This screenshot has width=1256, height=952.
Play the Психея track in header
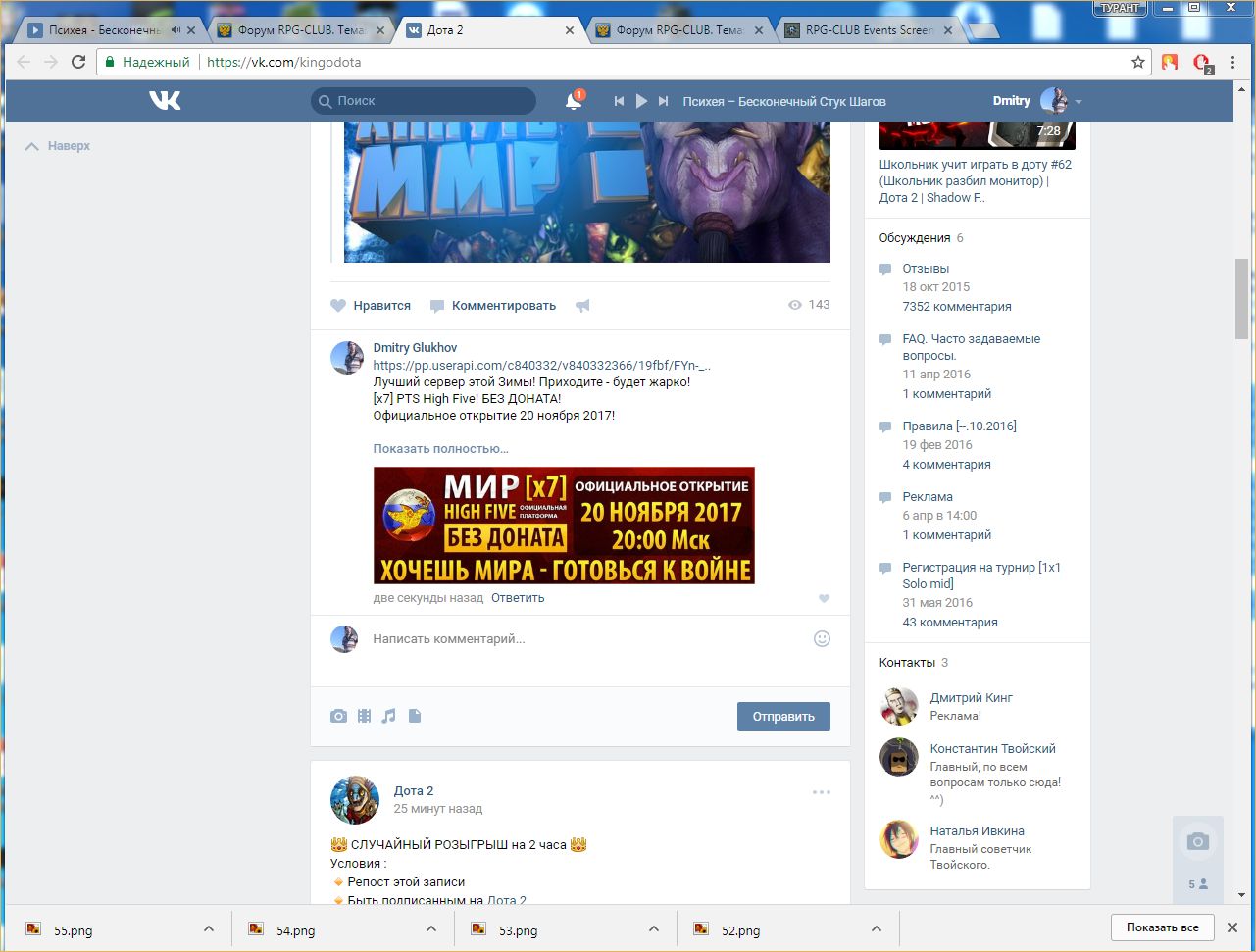(641, 101)
